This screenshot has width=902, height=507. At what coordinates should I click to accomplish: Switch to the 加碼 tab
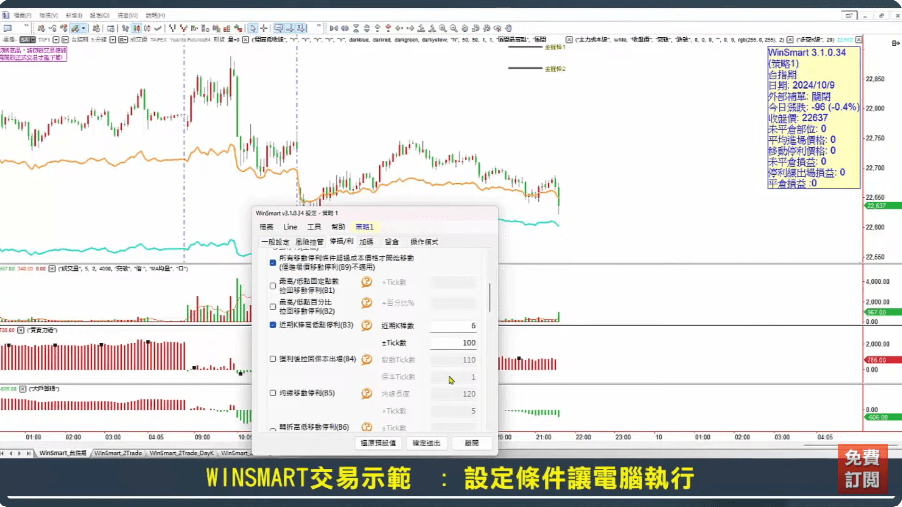click(x=366, y=242)
